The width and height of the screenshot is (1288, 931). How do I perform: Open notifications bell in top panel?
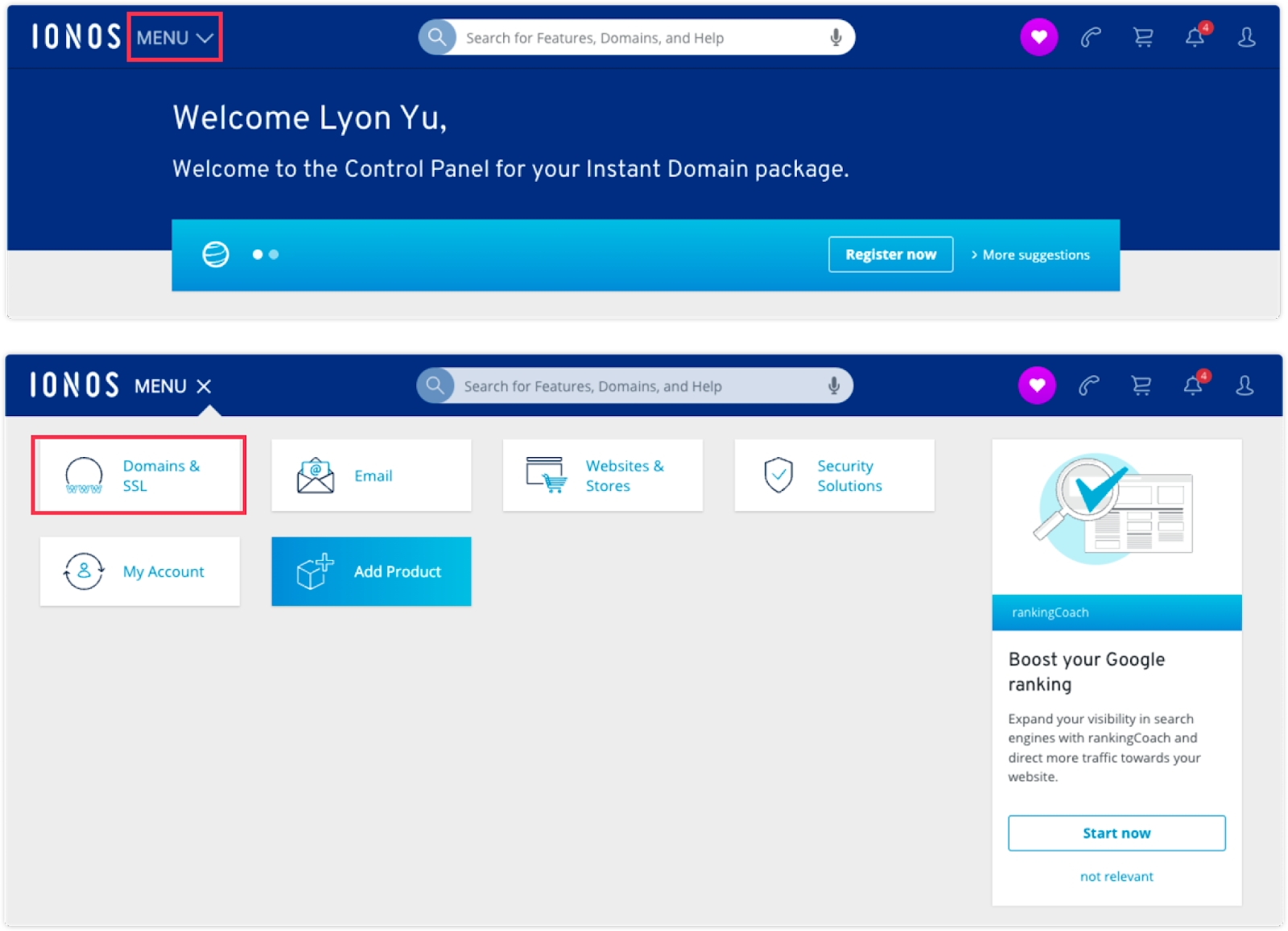(1195, 36)
